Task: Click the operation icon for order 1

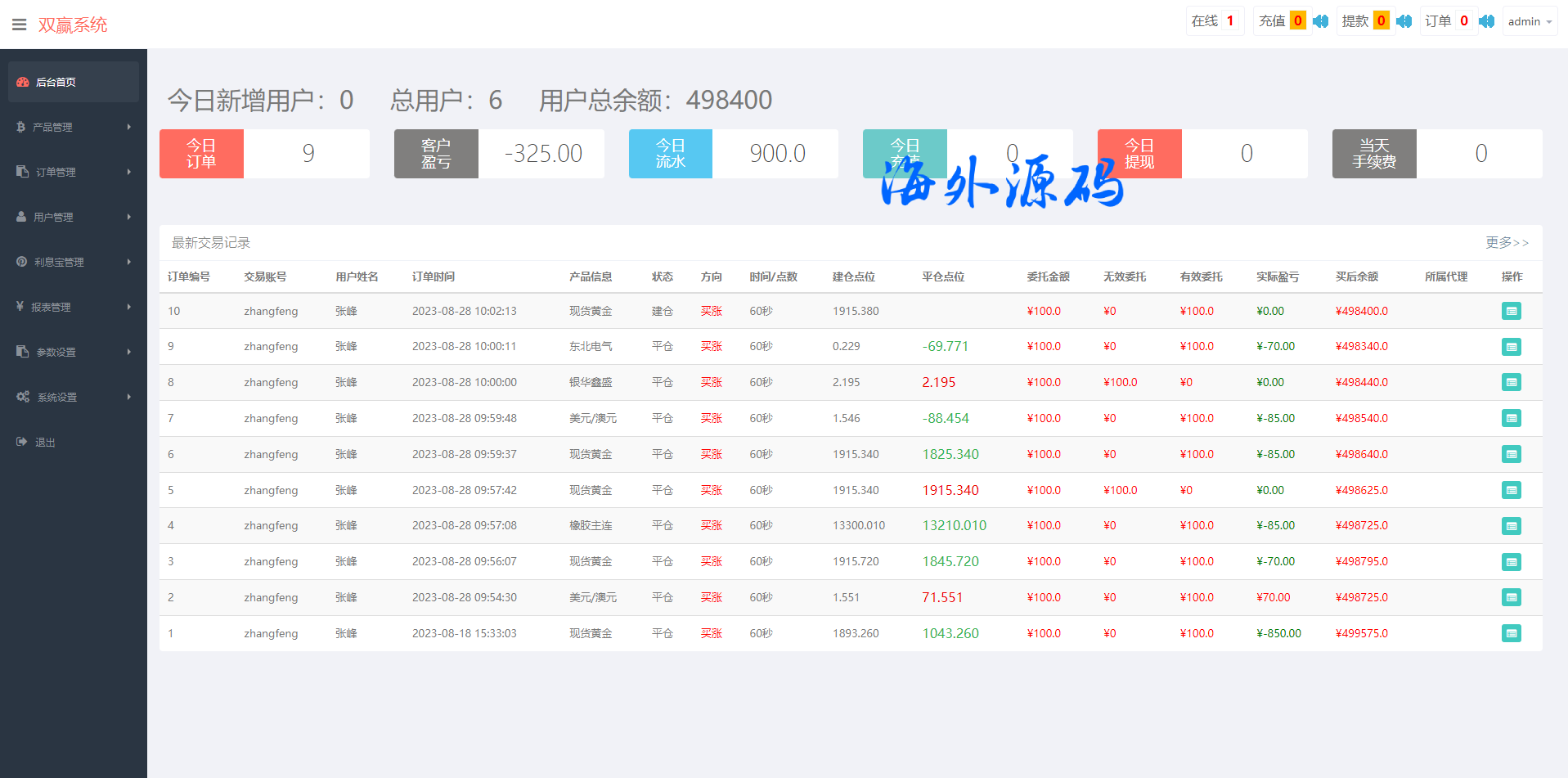Action: click(x=1511, y=633)
